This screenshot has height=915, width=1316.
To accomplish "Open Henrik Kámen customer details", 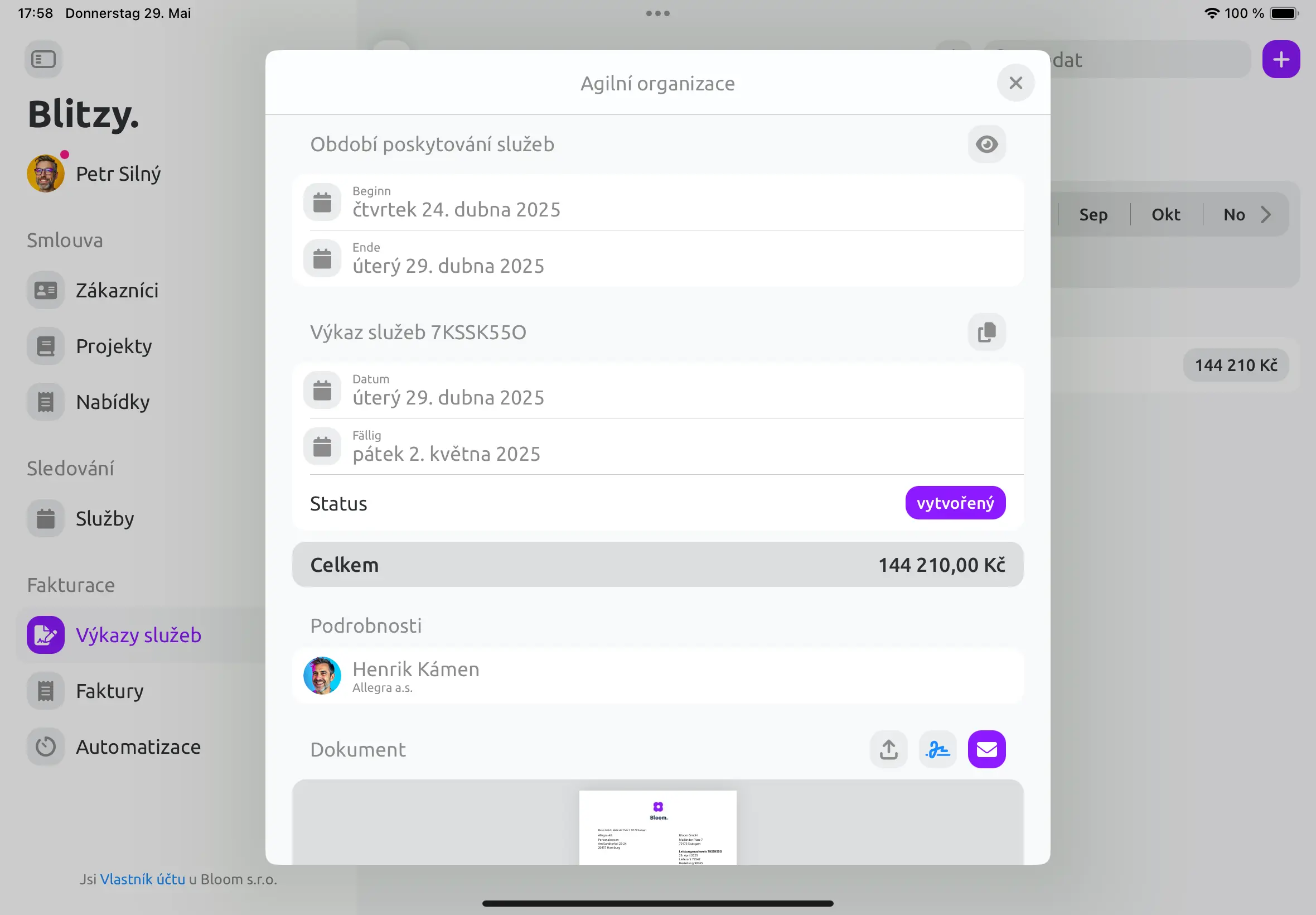I will pyautogui.click(x=657, y=676).
